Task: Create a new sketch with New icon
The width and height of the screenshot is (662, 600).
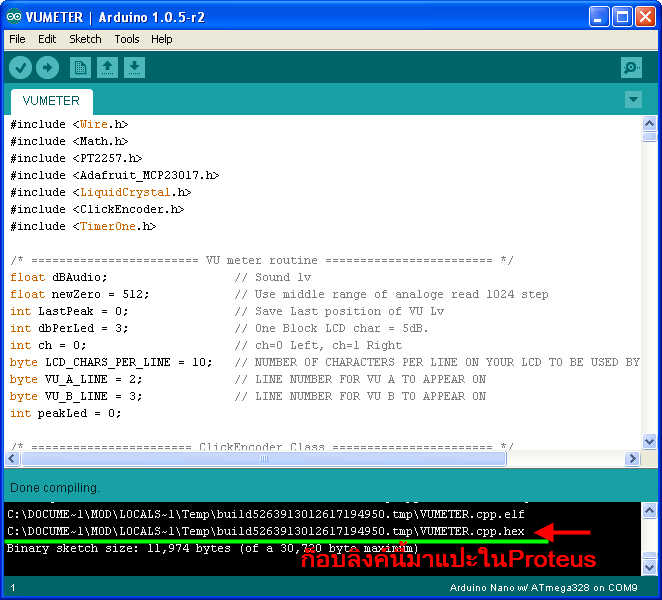Action: [80, 68]
